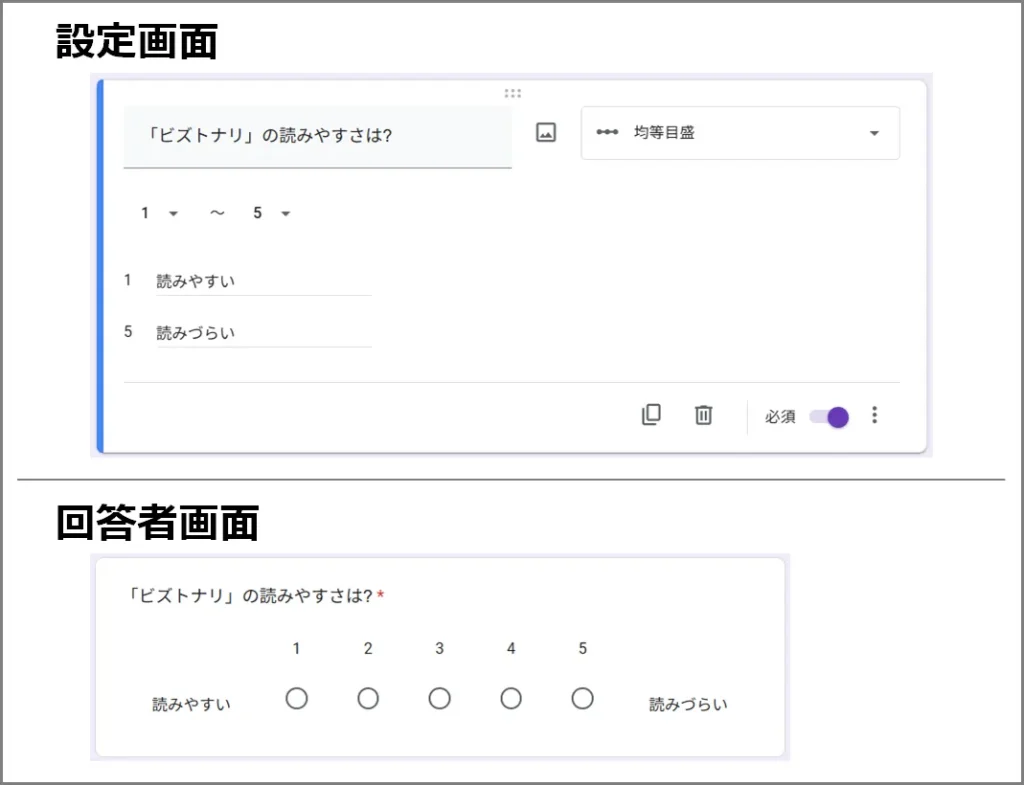Select radio button 3 on the scale
This screenshot has width=1024, height=785.
tap(439, 698)
